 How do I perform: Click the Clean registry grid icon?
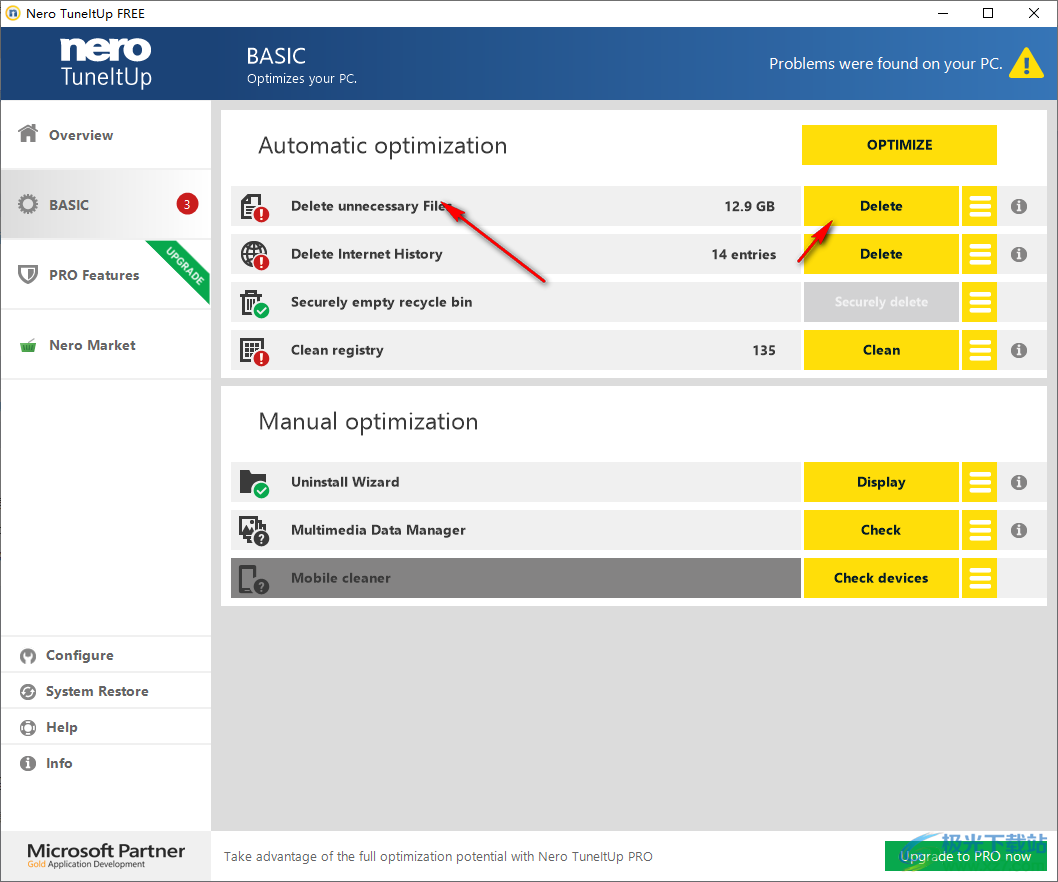pos(254,351)
